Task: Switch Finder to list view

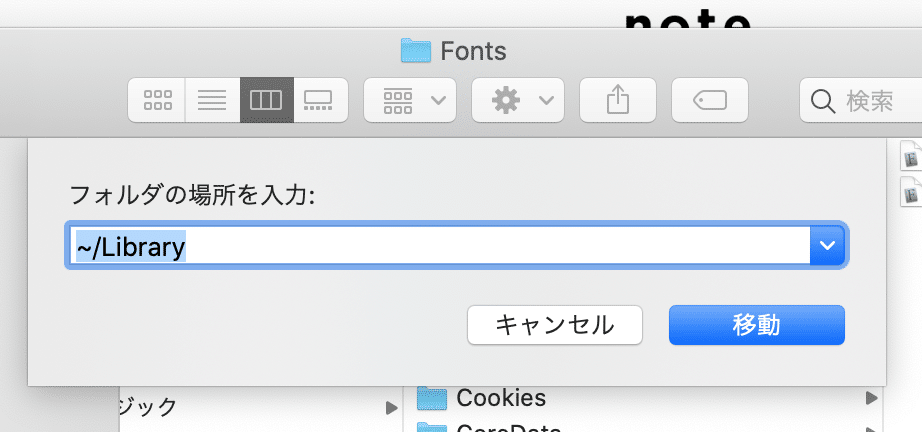Action: click(212, 100)
